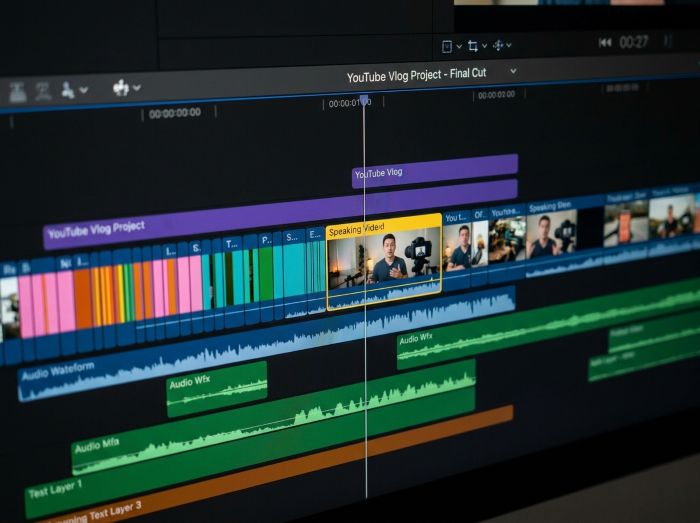Select the Transform tool icon
This screenshot has width=700, height=523.
pos(498,45)
